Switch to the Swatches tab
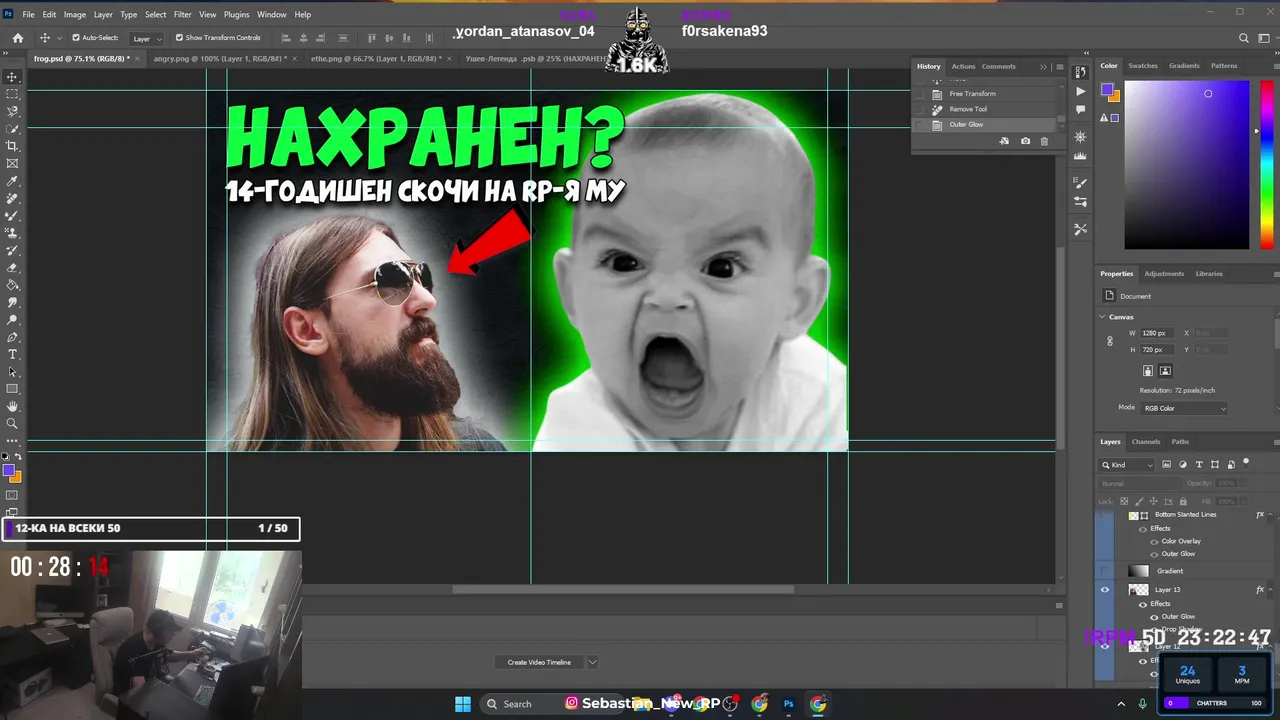 [x=1142, y=66]
